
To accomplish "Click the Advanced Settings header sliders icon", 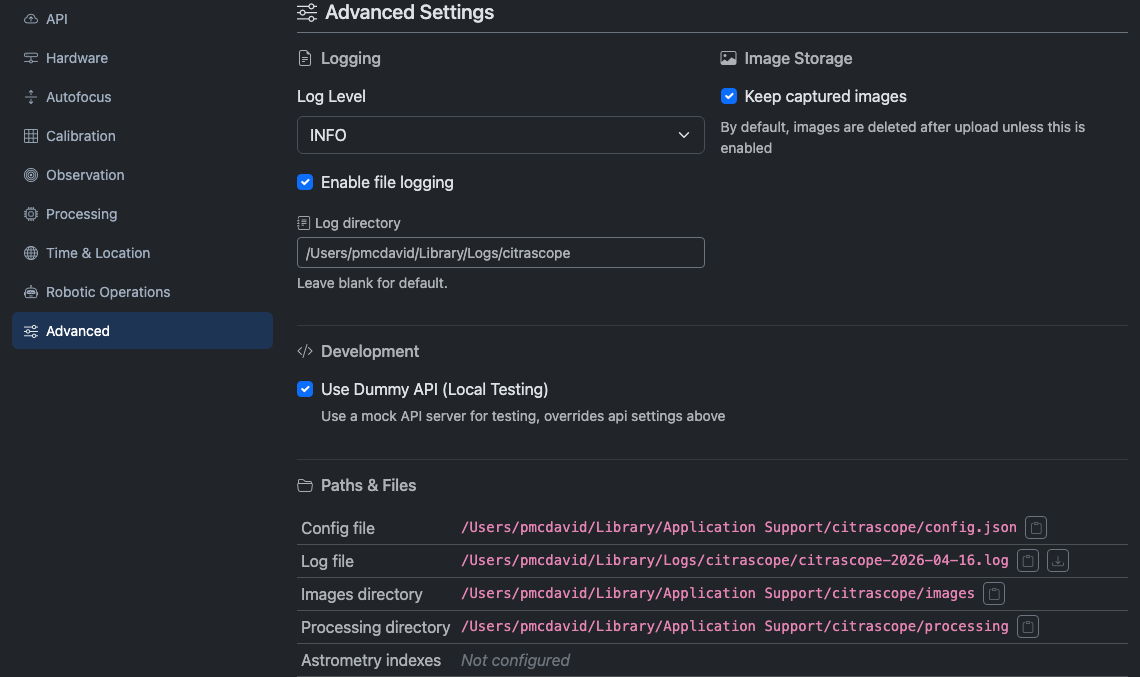I will (x=307, y=12).
